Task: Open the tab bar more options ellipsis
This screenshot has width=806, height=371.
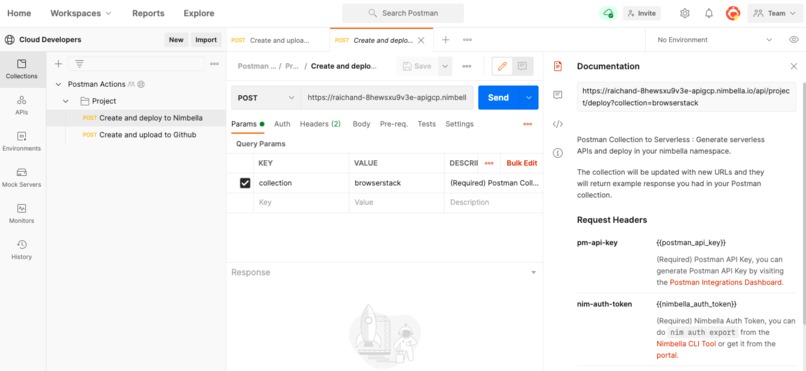Action: pyautogui.click(x=467, y=40)
